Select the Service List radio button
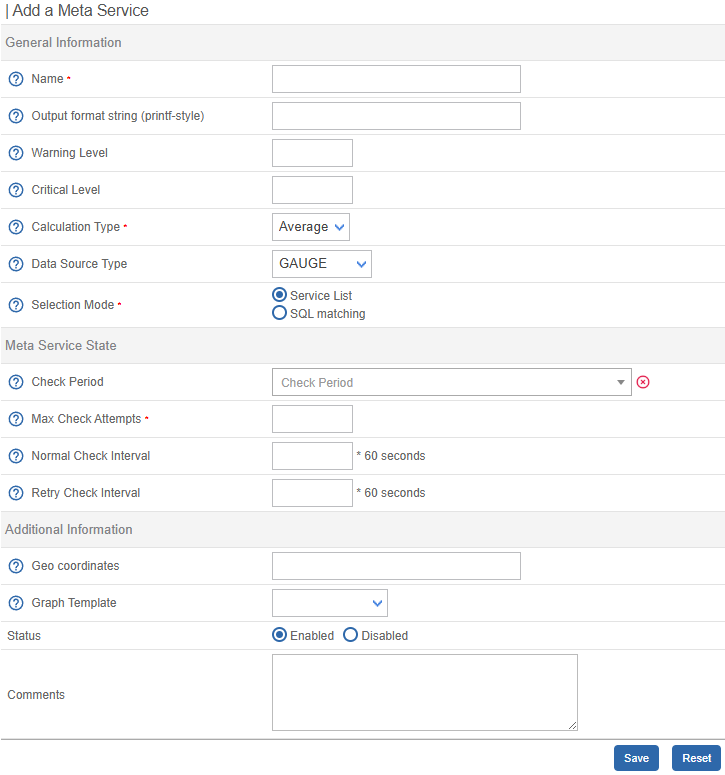 (280, 295)
